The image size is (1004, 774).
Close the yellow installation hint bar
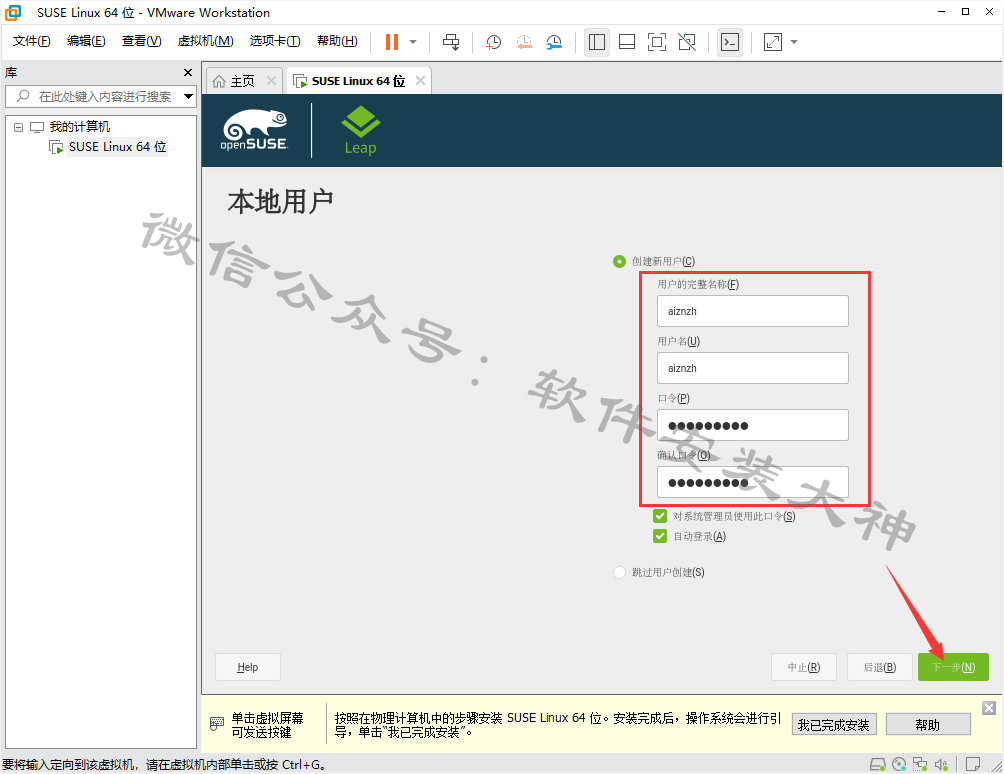[989, 707]
